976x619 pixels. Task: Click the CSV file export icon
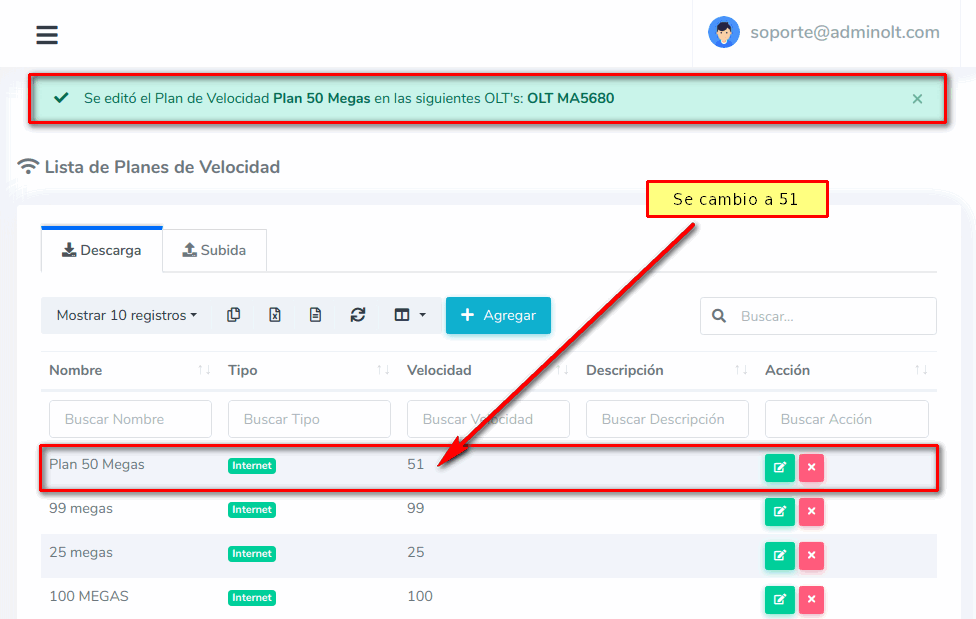316,315
